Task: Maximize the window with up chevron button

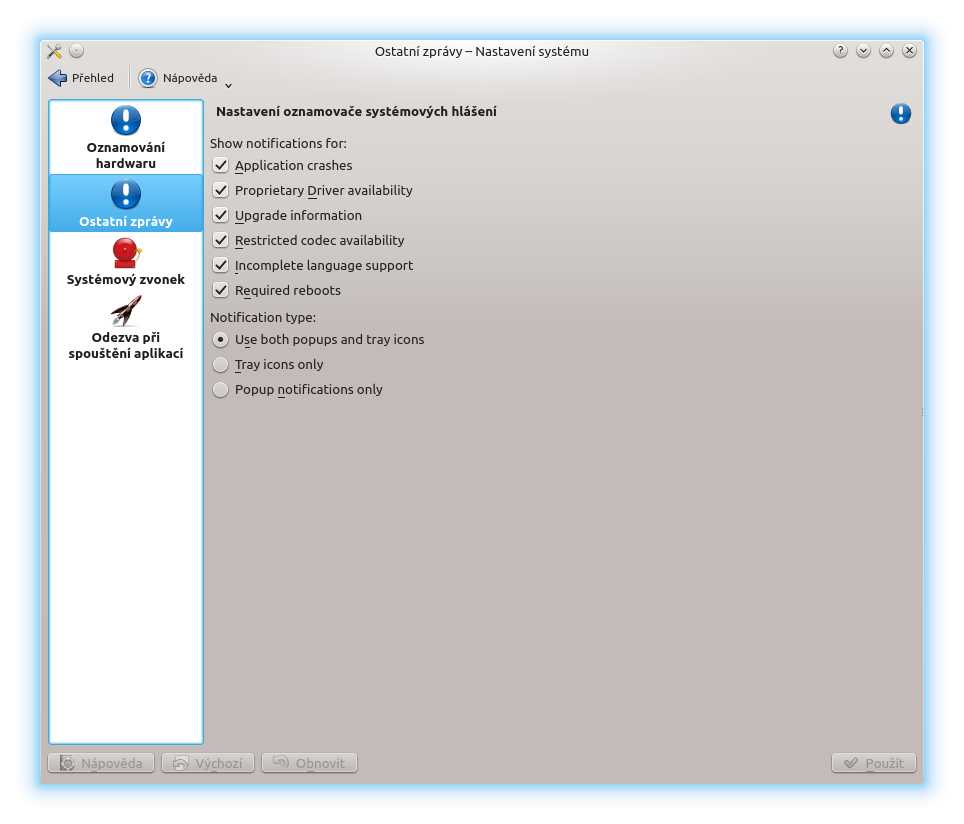Action: (886, 51)
